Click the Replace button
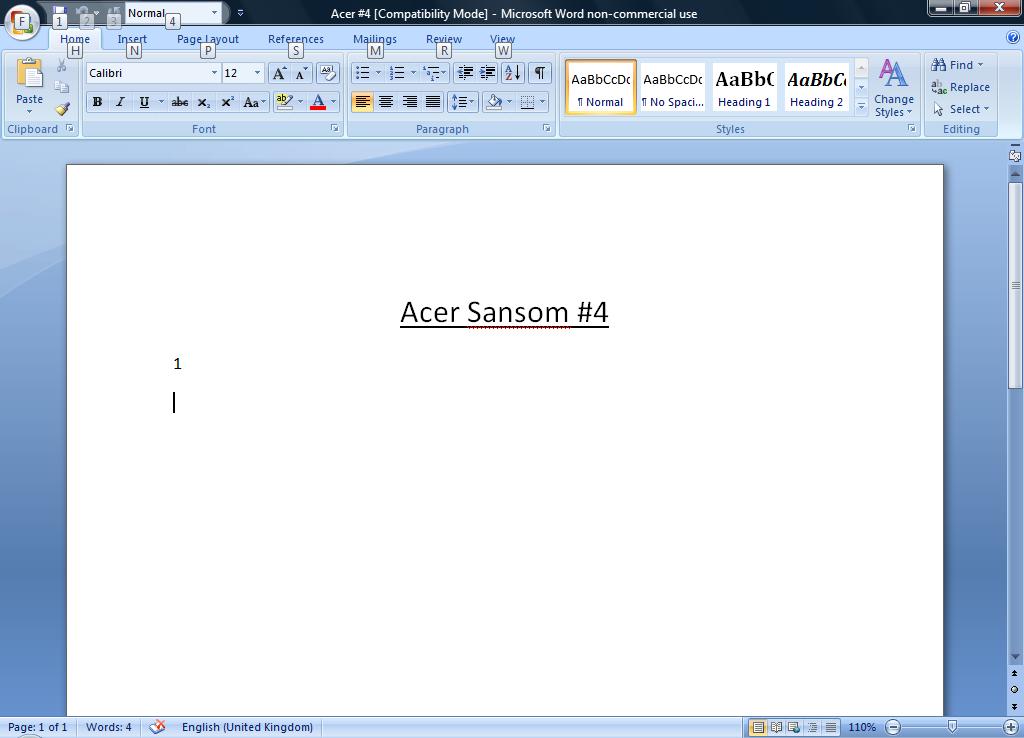The width and height of the screenshot is (1024, 738). coord(961,87)
